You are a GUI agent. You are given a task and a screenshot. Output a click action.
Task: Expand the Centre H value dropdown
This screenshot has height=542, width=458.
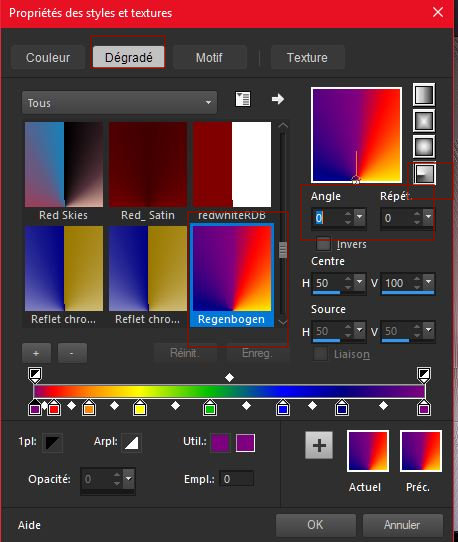click(x=359, y=282)
